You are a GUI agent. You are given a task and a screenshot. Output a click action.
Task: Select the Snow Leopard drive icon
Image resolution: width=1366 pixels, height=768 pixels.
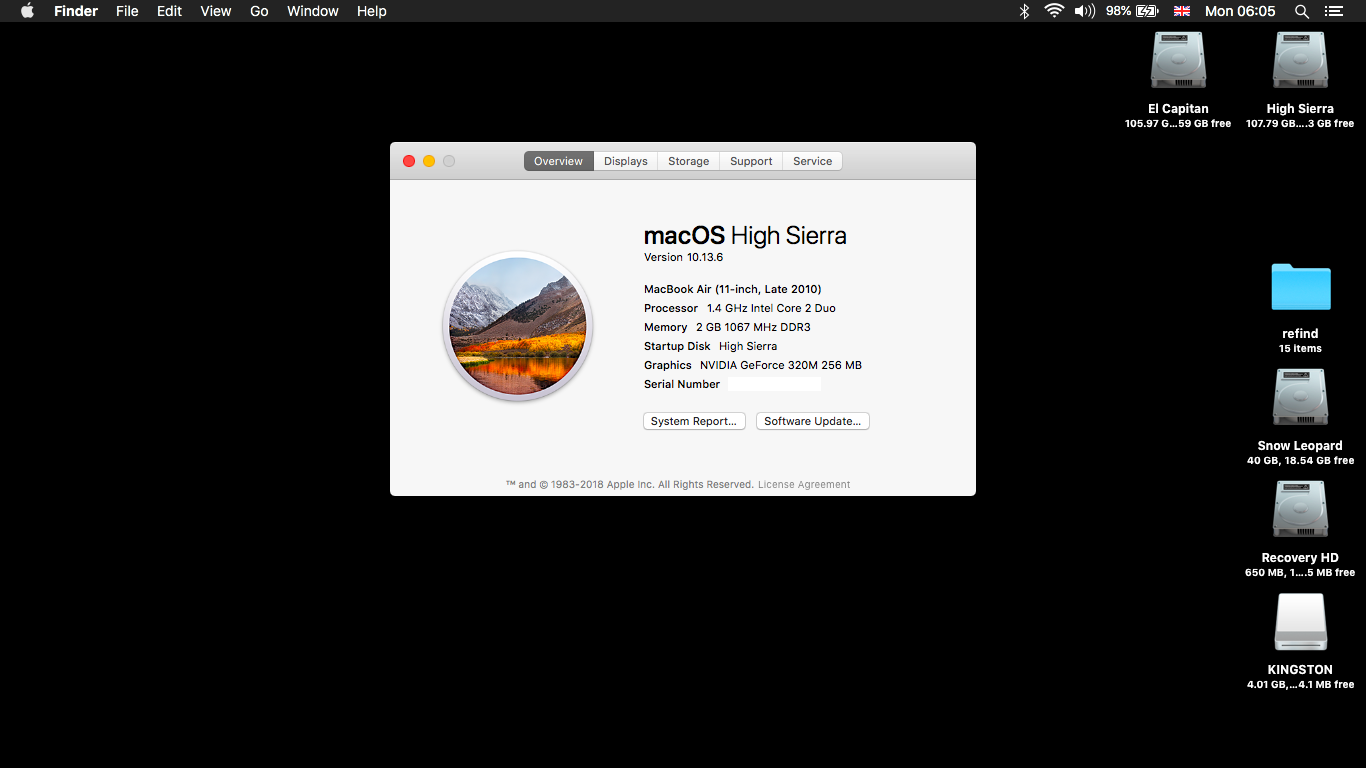pyautogui.click(x=1300, y=399)
